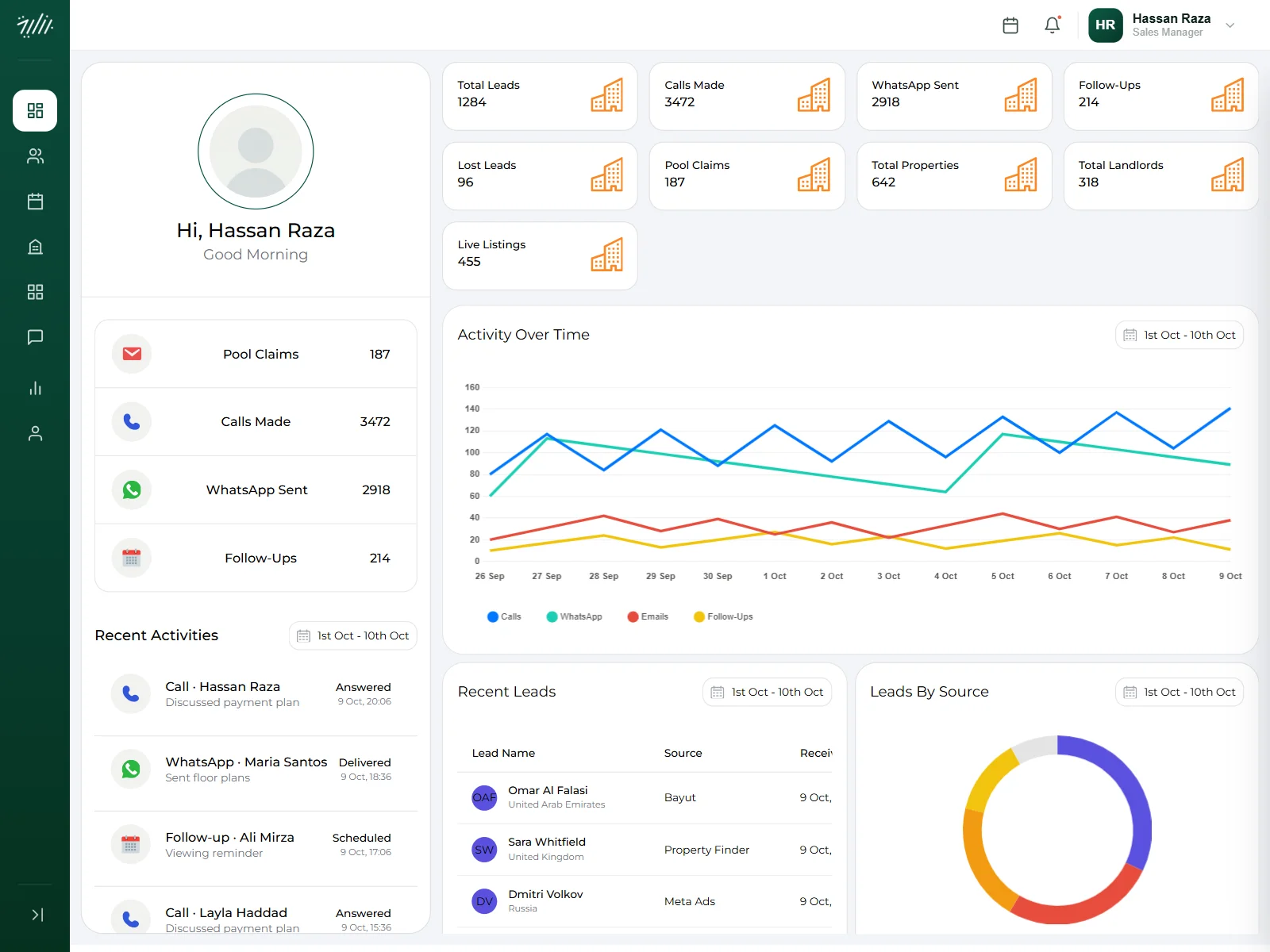This screenshot has height=952, width=1270.
Task: Click the Calls Made card building icon
Action: (814, 95)
